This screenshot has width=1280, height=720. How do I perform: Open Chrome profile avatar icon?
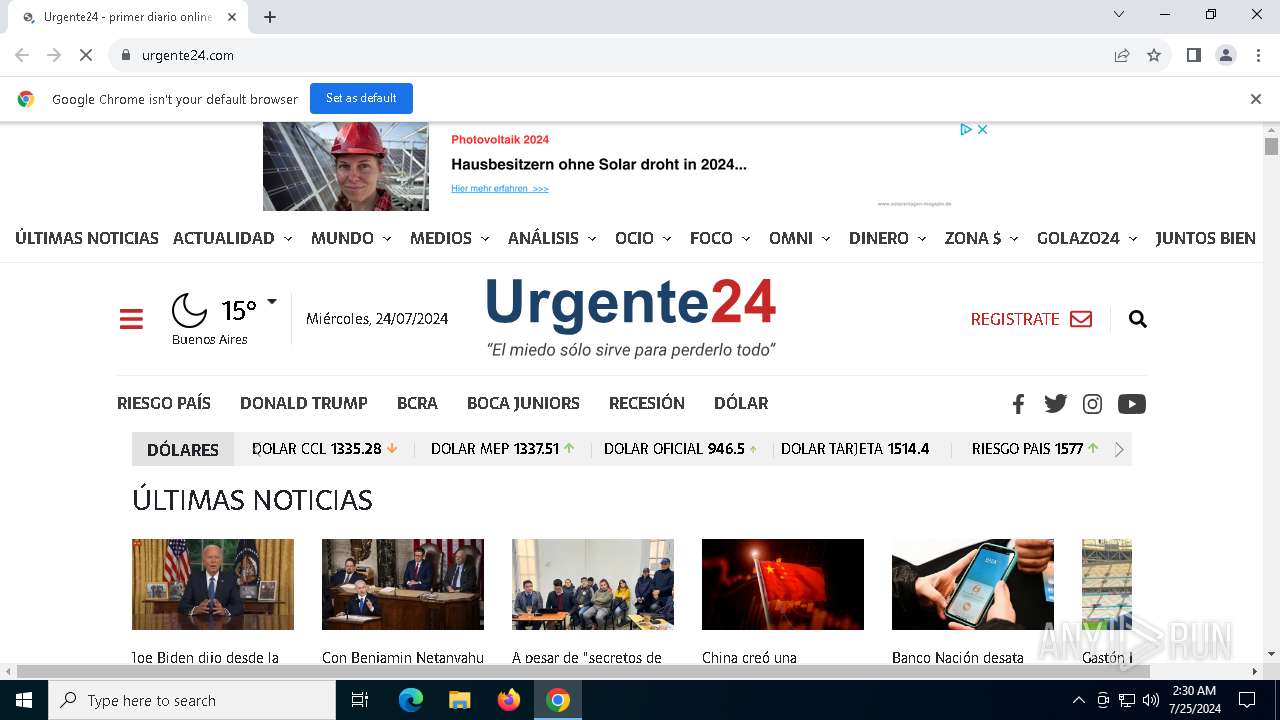coord(1226,55)
